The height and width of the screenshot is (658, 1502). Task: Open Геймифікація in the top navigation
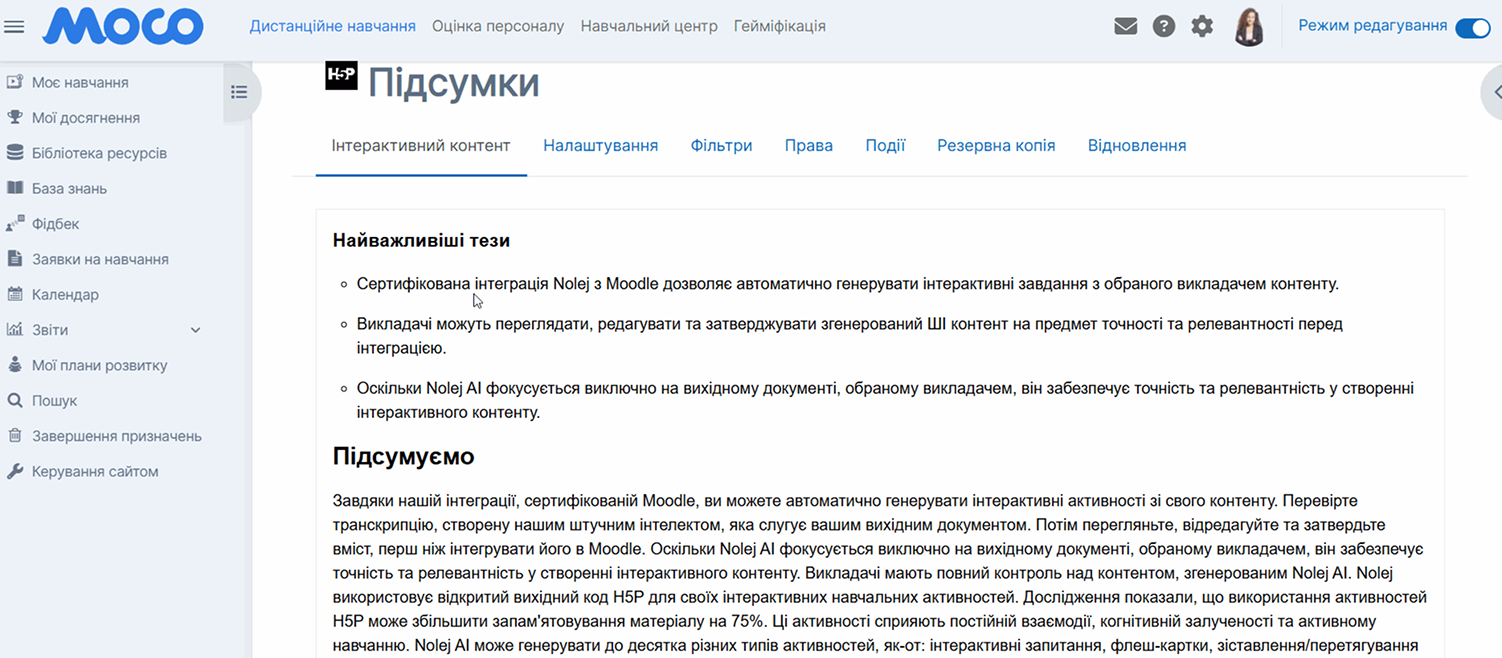tap(779, 26)
